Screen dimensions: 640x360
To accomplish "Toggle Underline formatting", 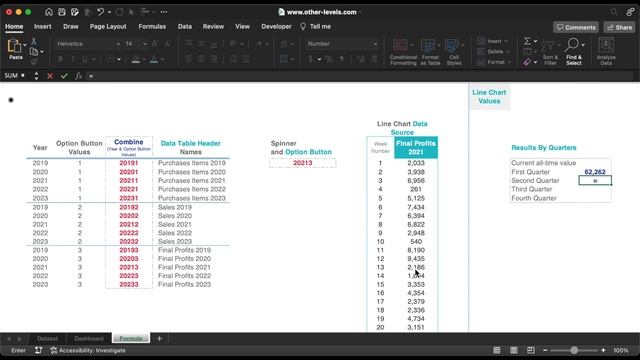I will 85,60.
